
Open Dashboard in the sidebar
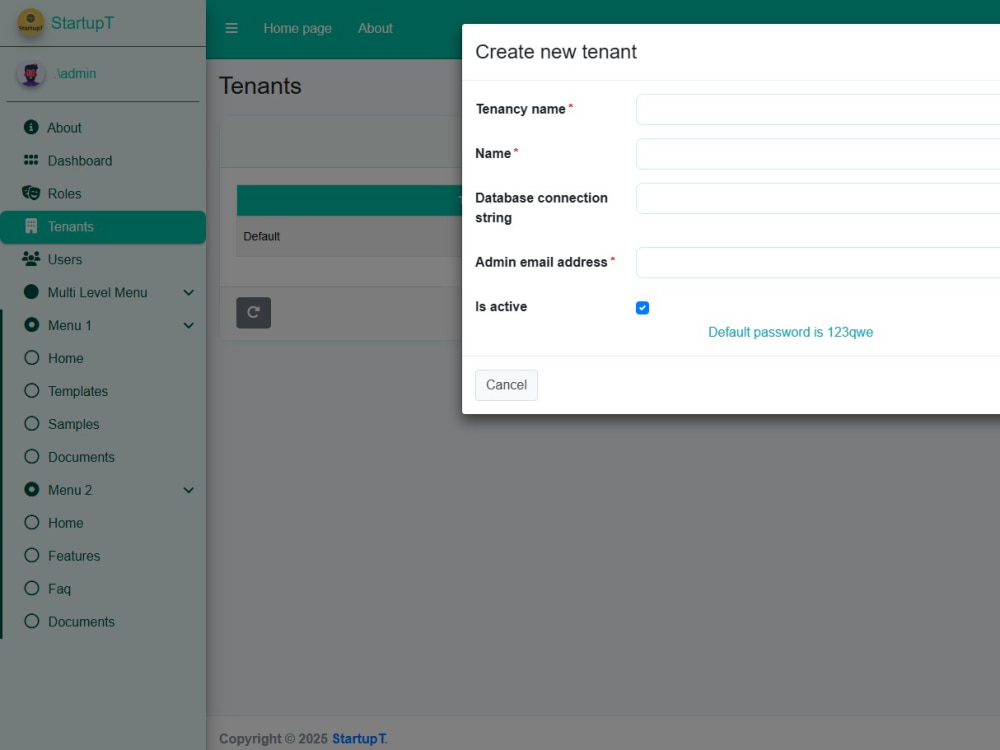tap(103, 161)
